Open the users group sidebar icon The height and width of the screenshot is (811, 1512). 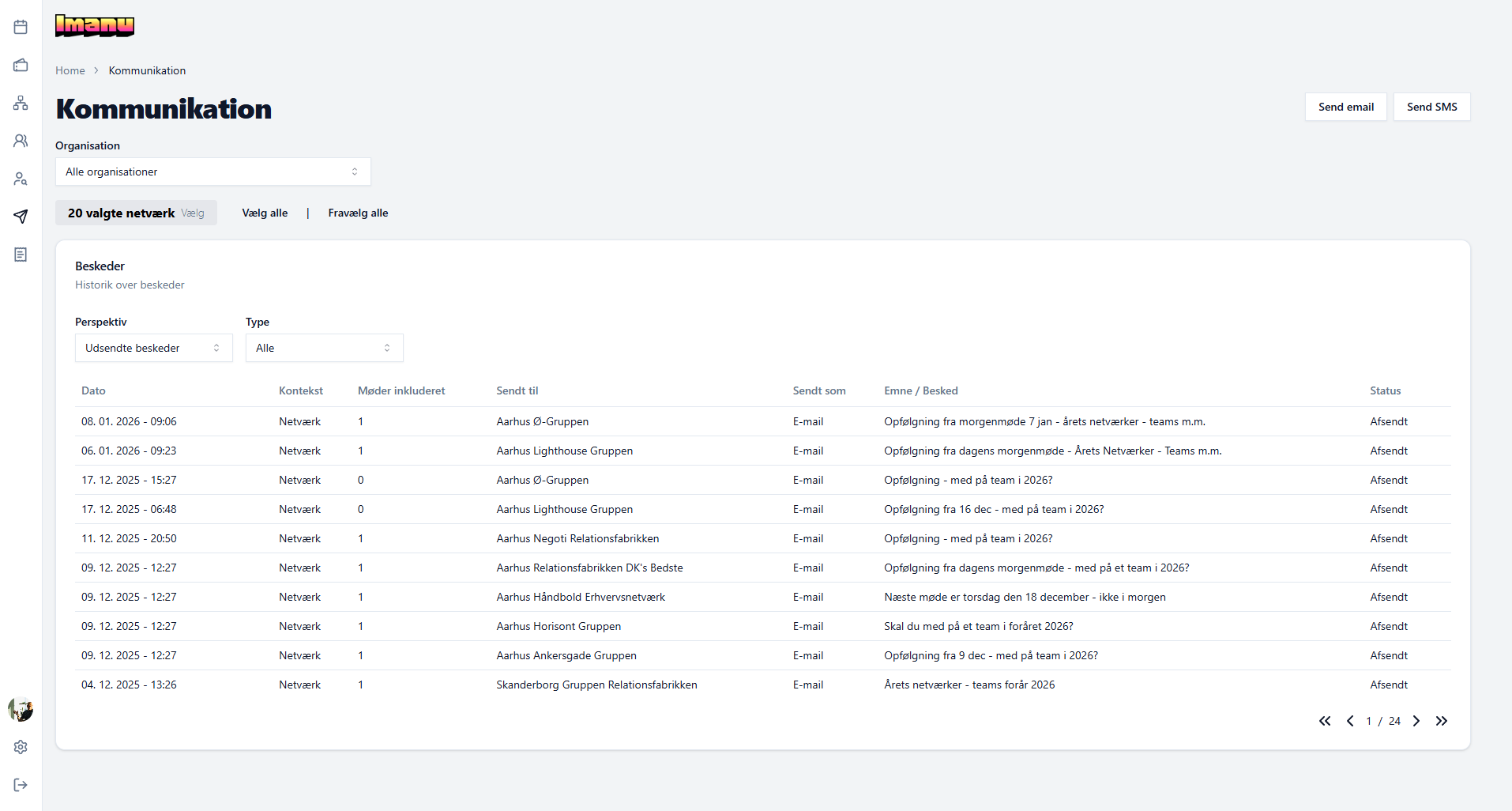21,141
